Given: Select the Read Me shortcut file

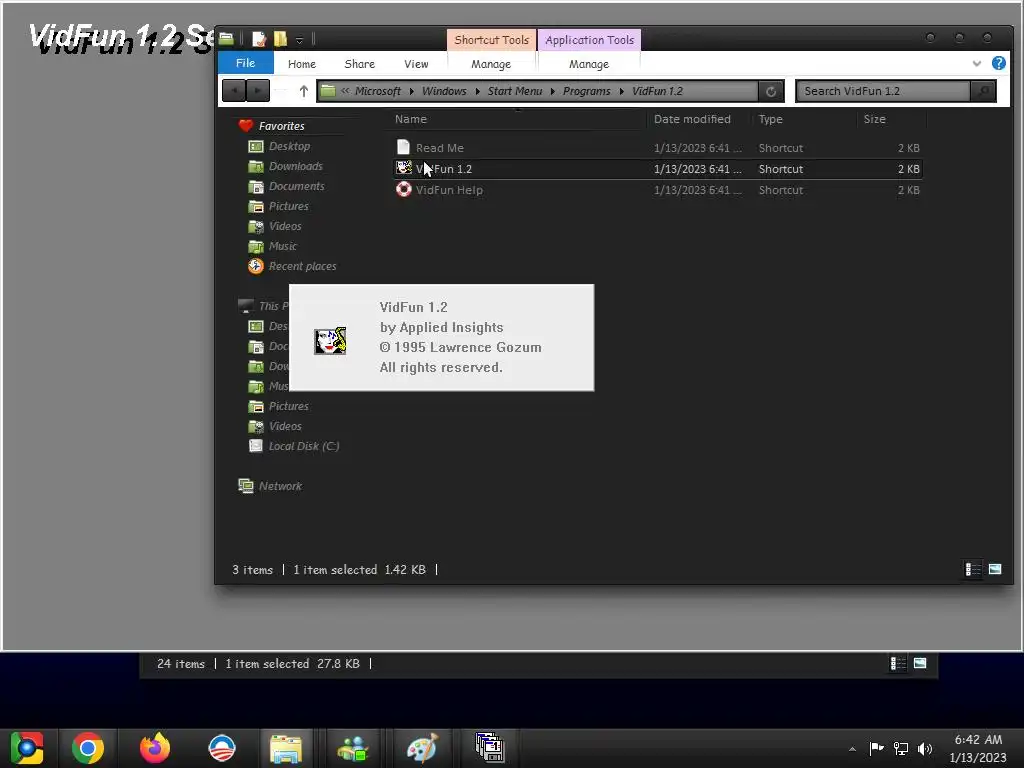Looking at the screenshot, I should (658, 148).
